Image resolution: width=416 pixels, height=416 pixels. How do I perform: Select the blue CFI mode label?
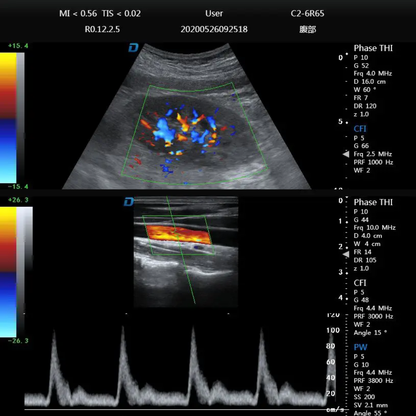[x=360, y=129]
